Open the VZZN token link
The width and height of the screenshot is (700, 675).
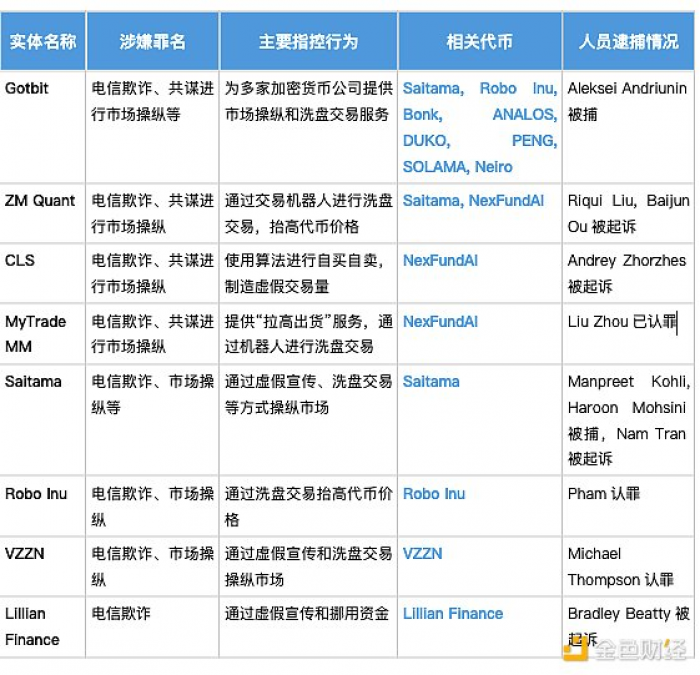pyautogui.click(x=422, y=554)
